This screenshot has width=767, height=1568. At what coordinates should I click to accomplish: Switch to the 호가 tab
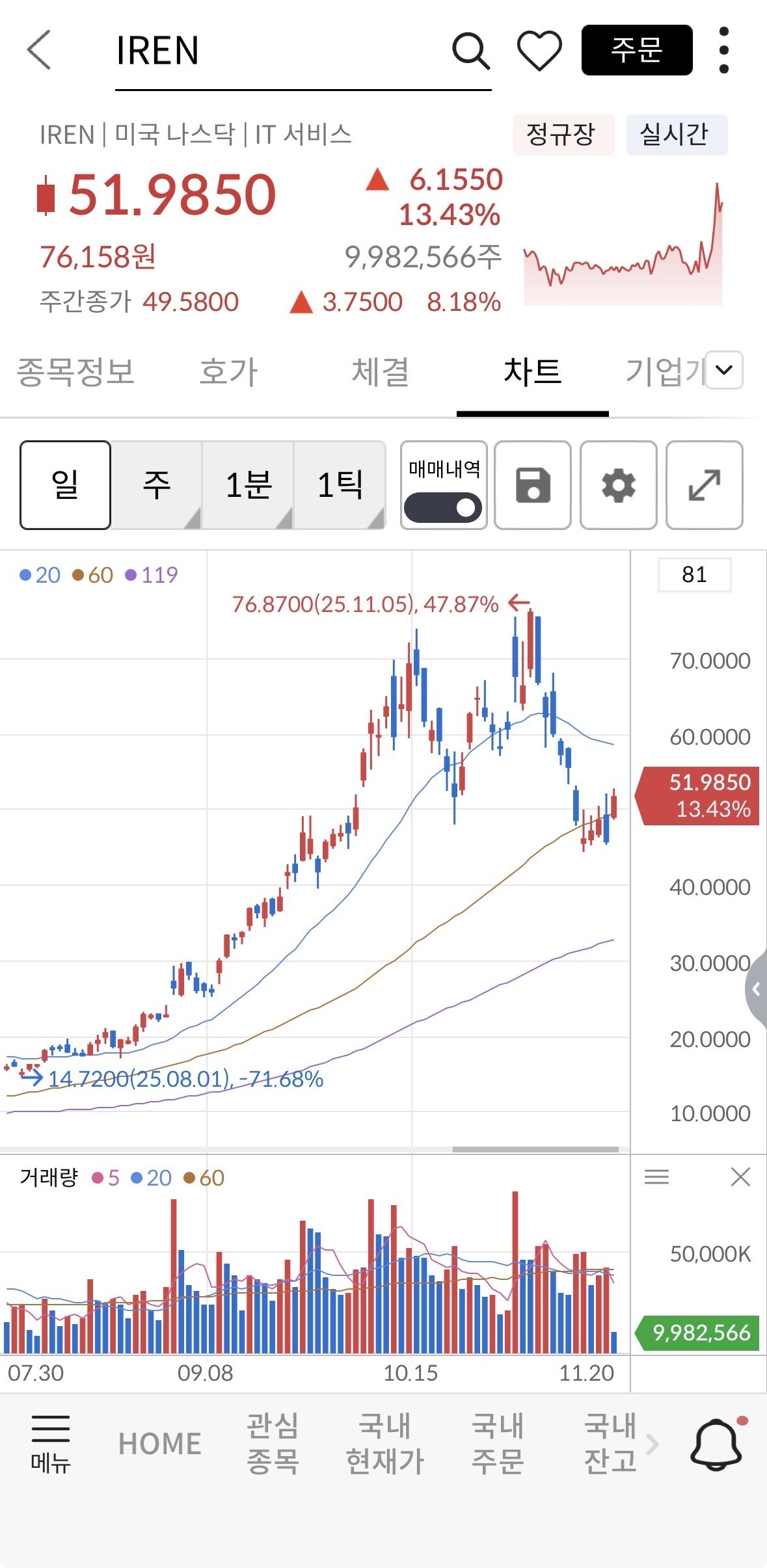(x=228, y=372)
